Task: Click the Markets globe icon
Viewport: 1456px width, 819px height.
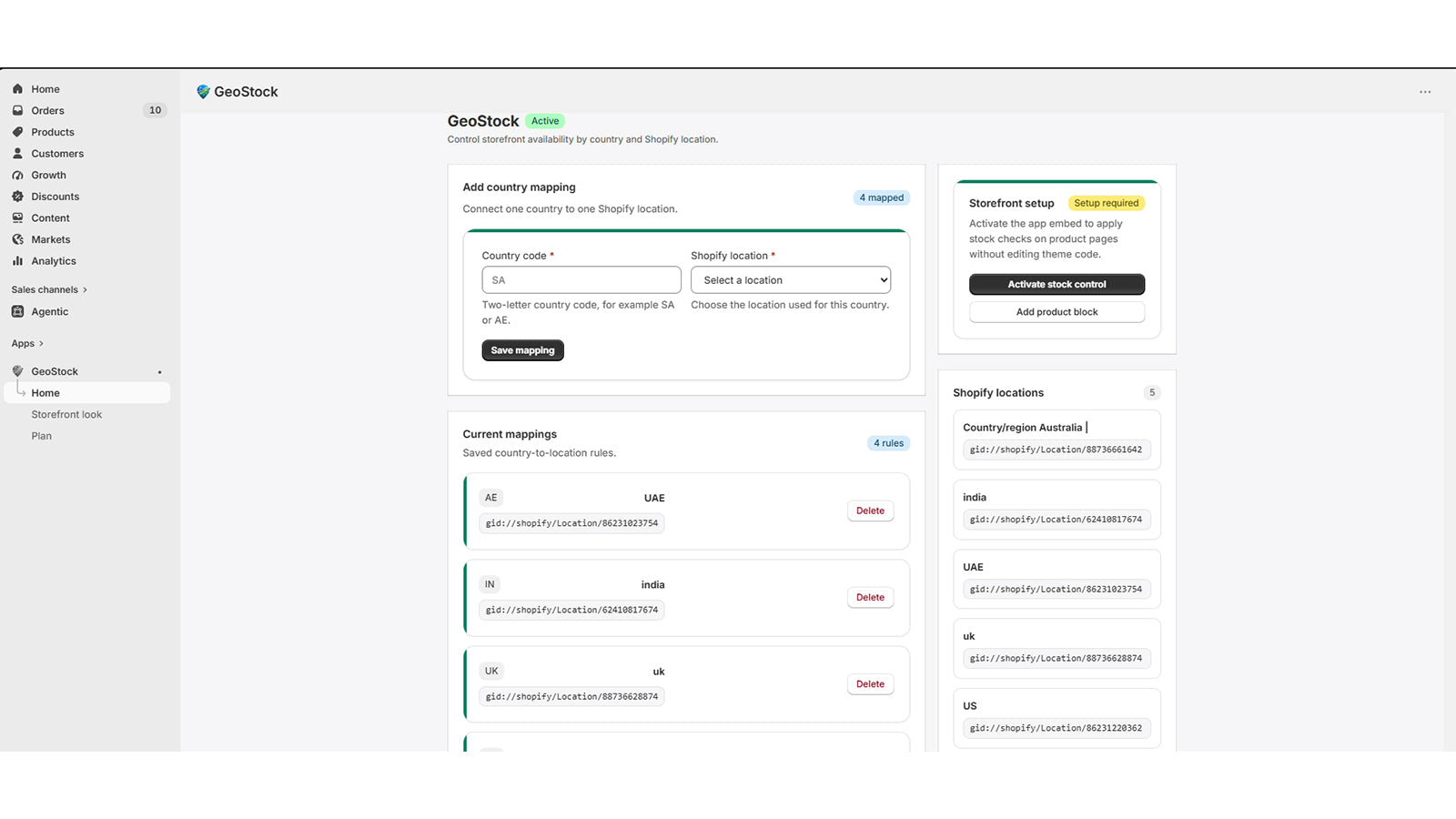Action: pos(17,239)
